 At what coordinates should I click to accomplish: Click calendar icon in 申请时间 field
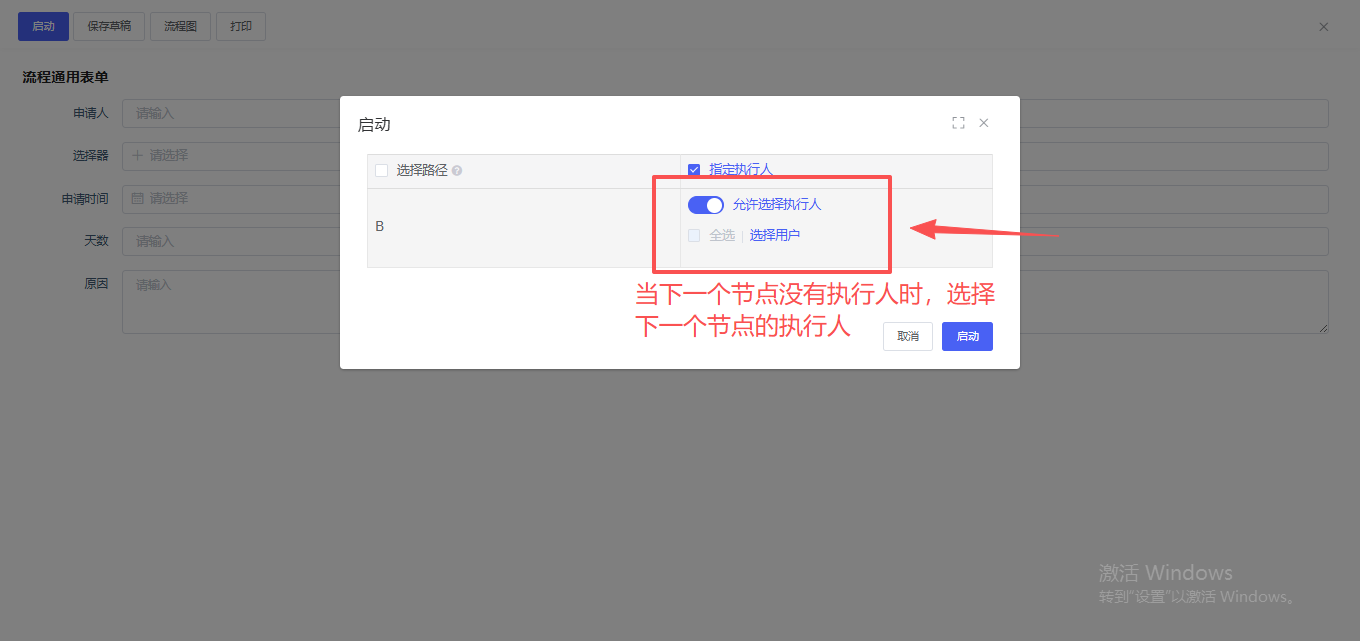coord(138,199)
